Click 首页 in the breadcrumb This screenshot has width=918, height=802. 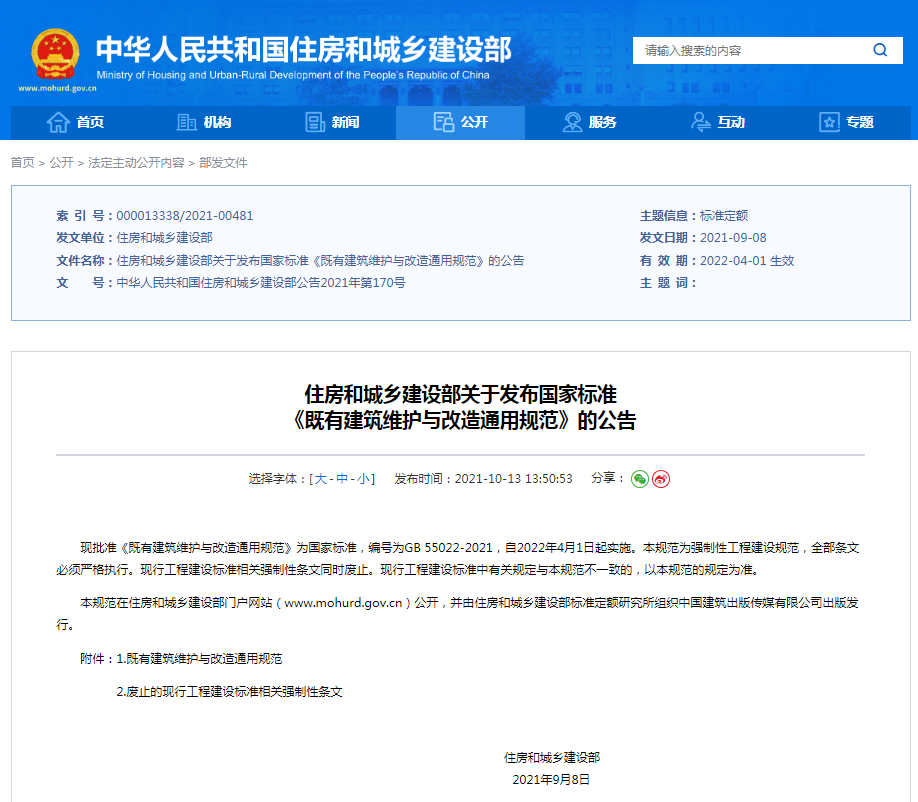[22, 163]
